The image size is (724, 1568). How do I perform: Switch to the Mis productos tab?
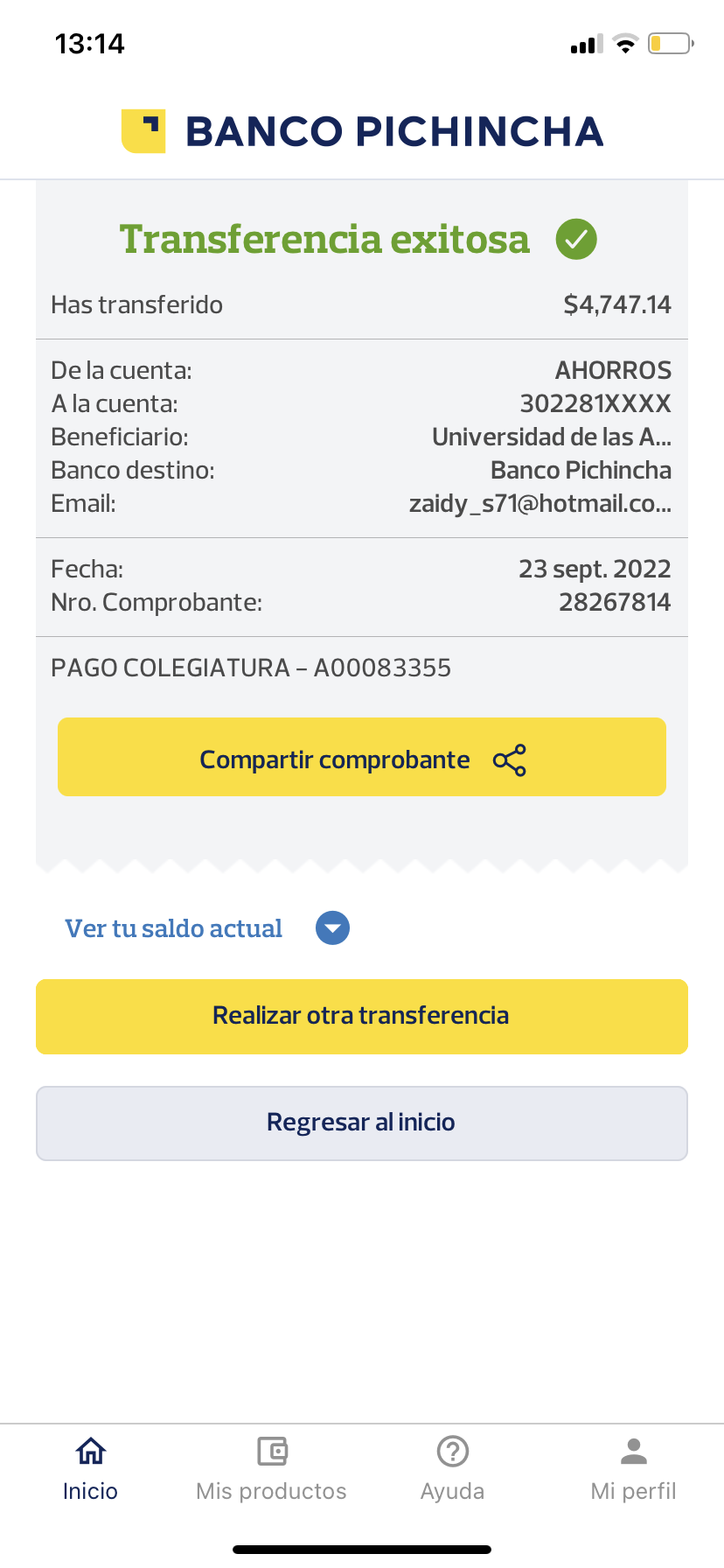click(x=272, y=1491)
